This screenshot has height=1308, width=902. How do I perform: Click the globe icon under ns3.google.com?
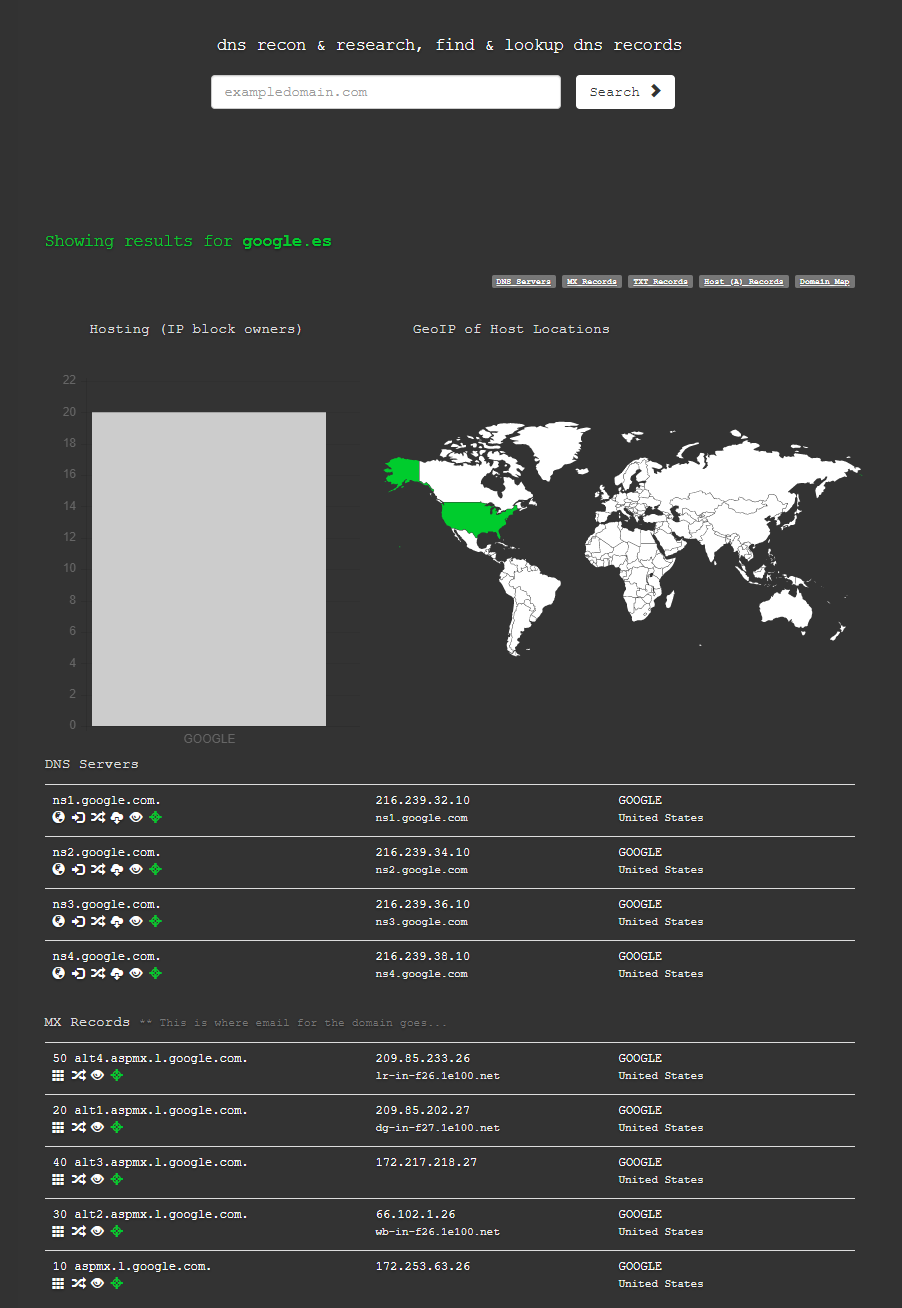click(59, 921)
